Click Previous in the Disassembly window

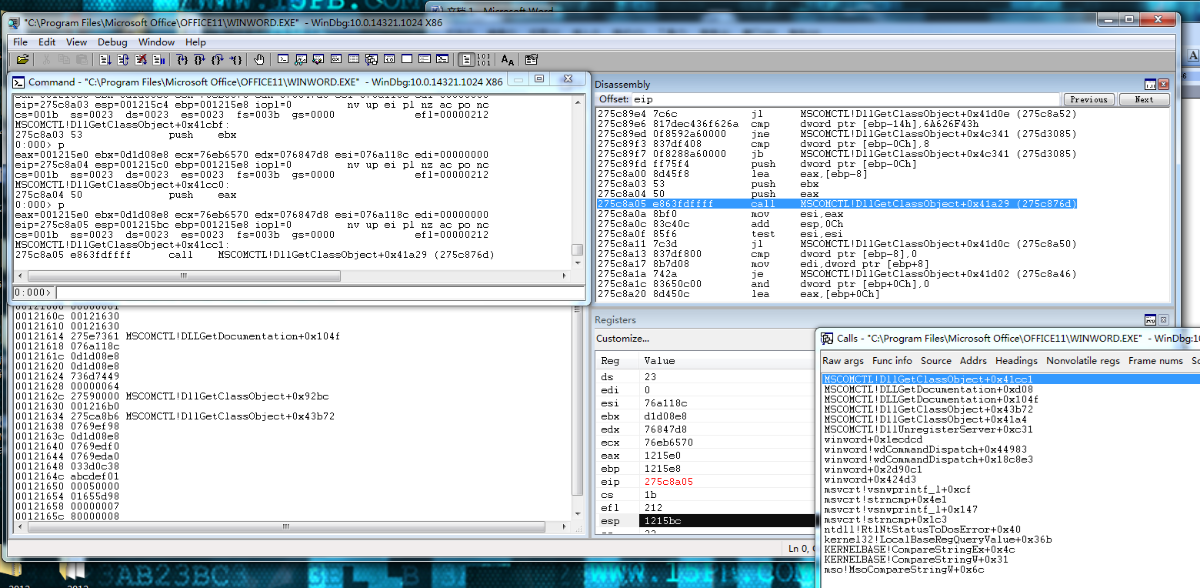click(1089, 99)
